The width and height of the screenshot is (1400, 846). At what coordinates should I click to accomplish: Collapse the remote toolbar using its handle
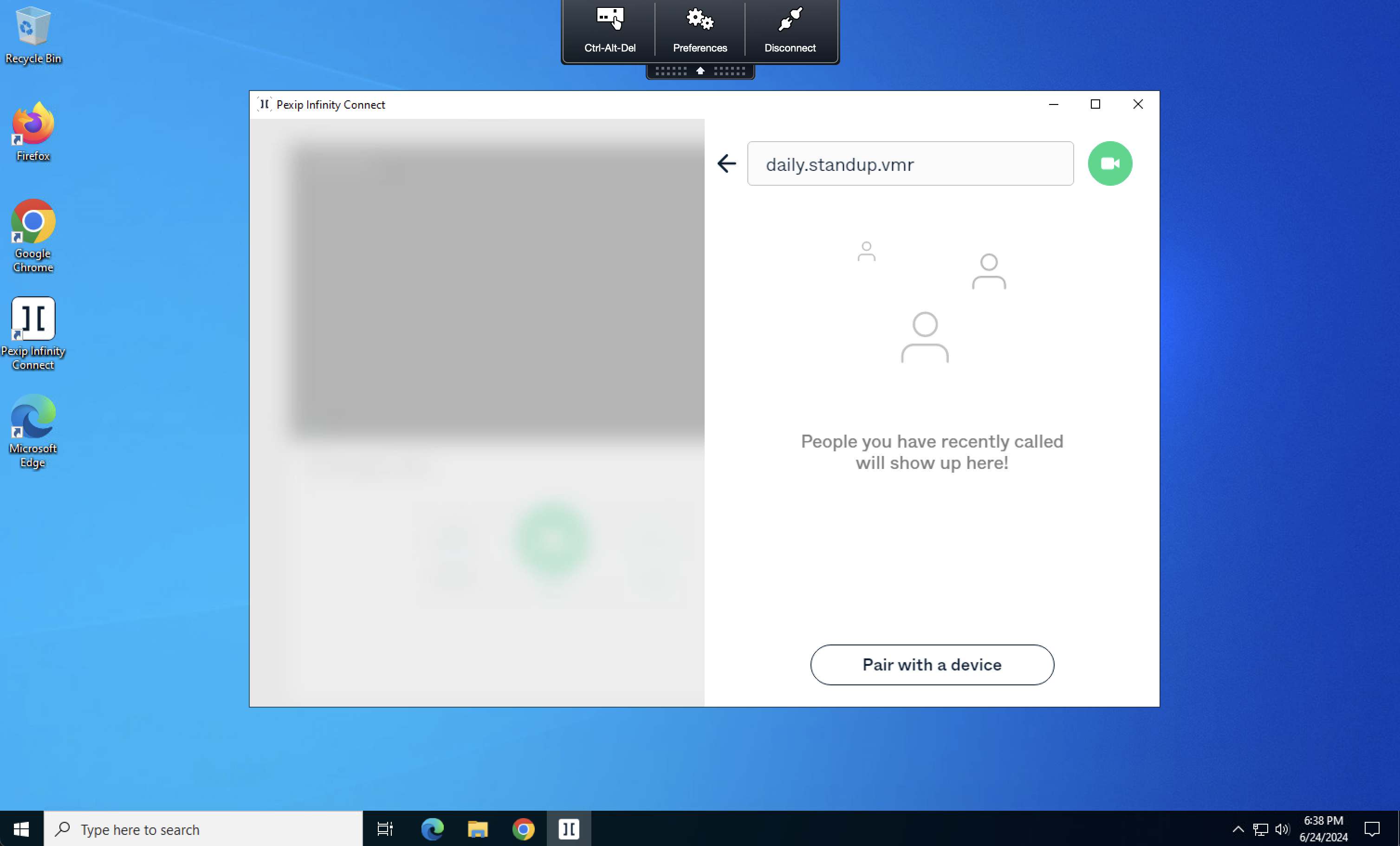700,71
